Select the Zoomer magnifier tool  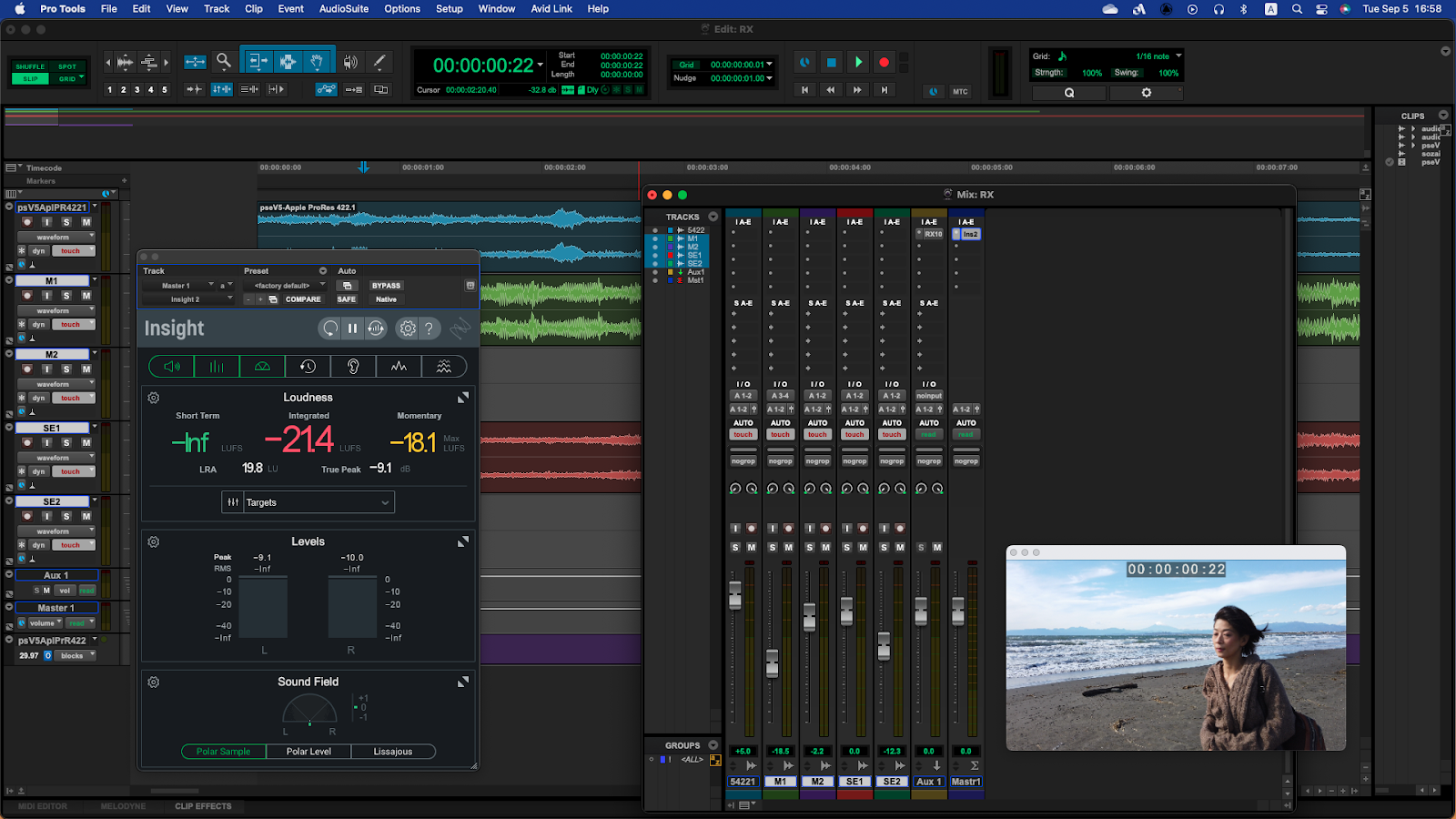click(x=223, y=61)
